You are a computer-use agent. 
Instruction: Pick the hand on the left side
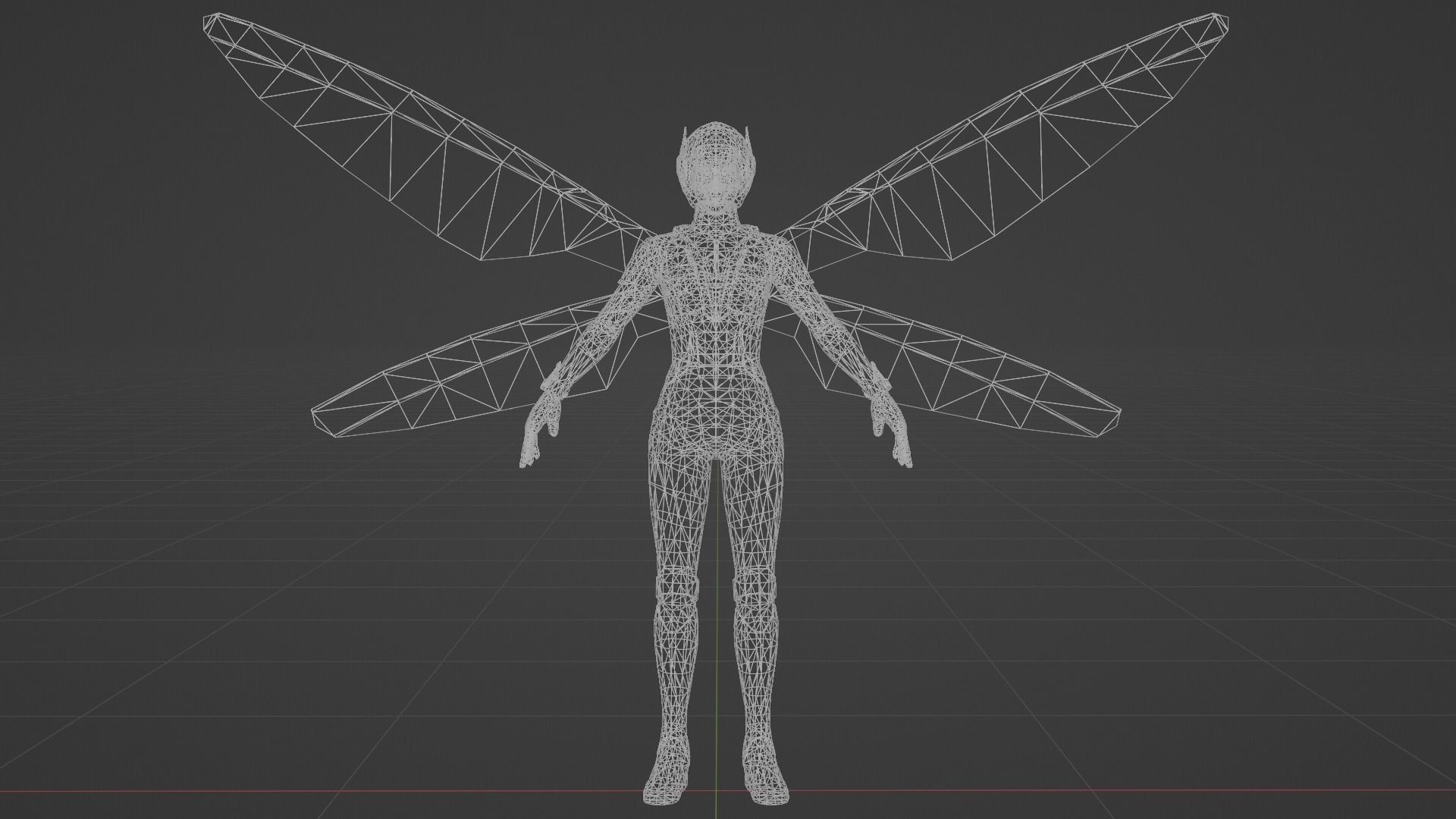(x=539, y=428)
